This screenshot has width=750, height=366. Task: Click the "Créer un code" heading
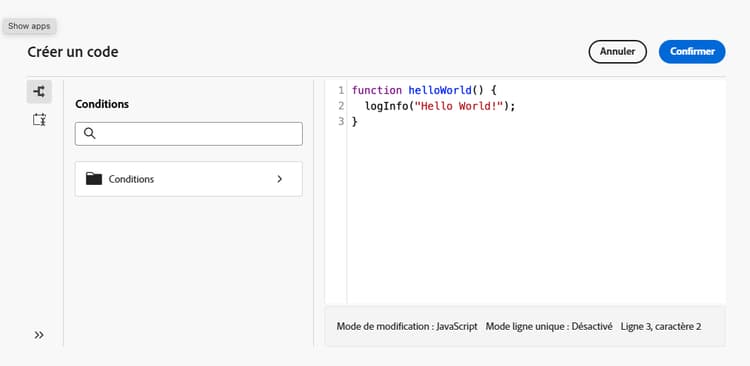[73, 52]
